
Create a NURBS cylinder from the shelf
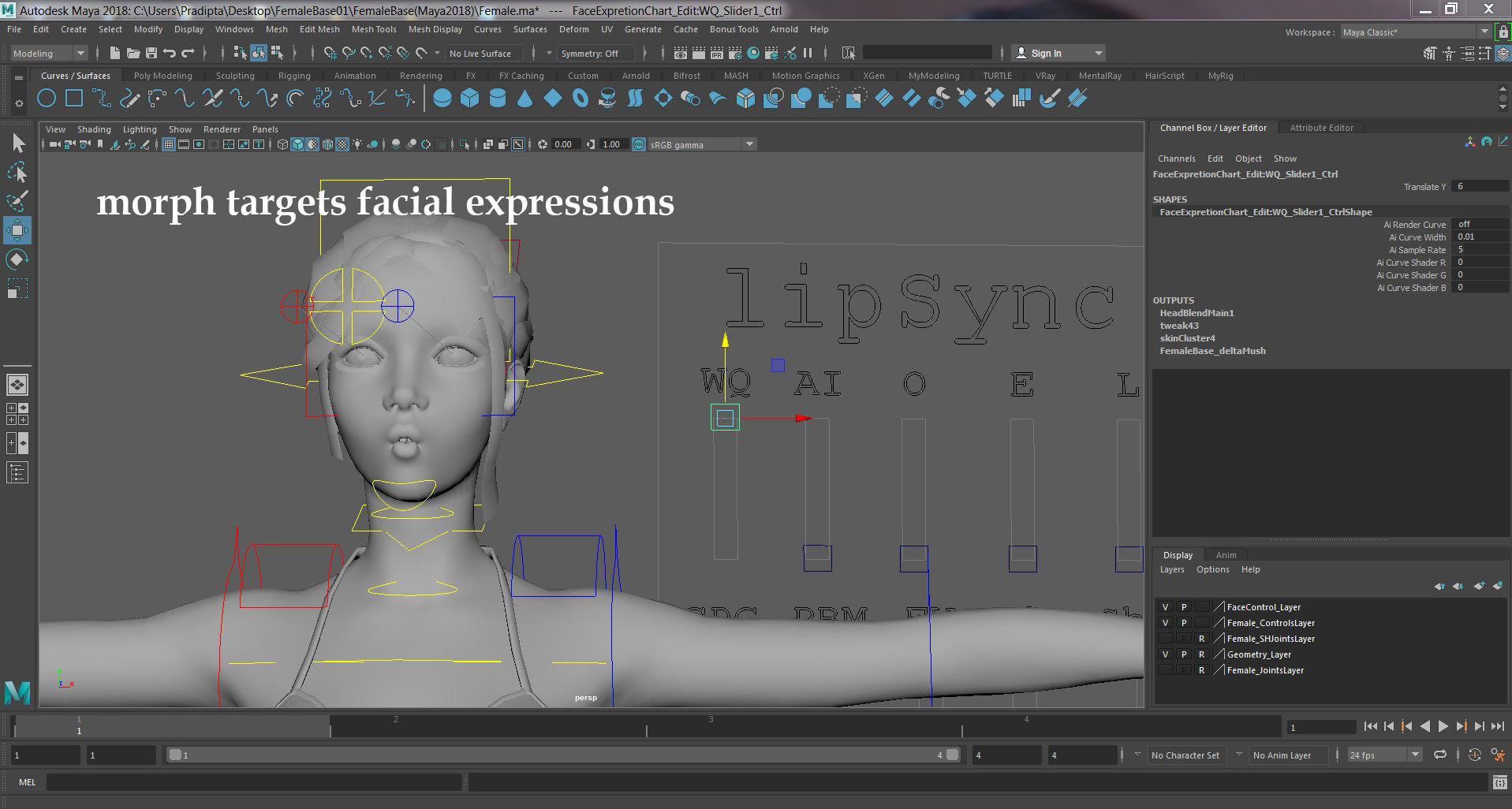point(498,99)
